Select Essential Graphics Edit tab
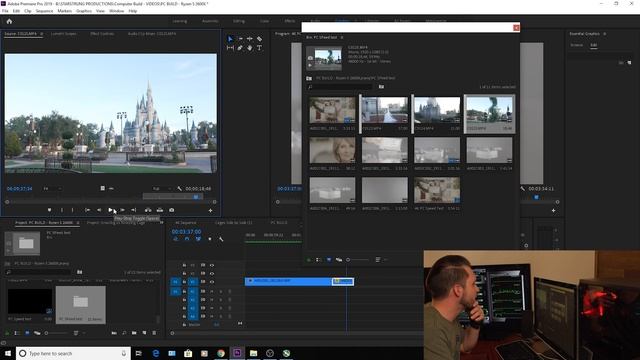The width and height of the screenshot is (640, 360). 593,45
